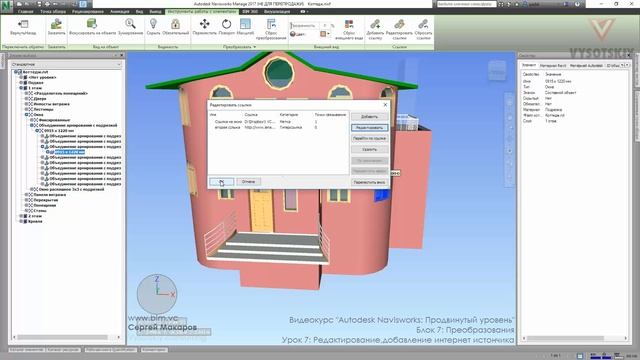Click the Категория column header
640x360 pixels.
click(289, 115)
